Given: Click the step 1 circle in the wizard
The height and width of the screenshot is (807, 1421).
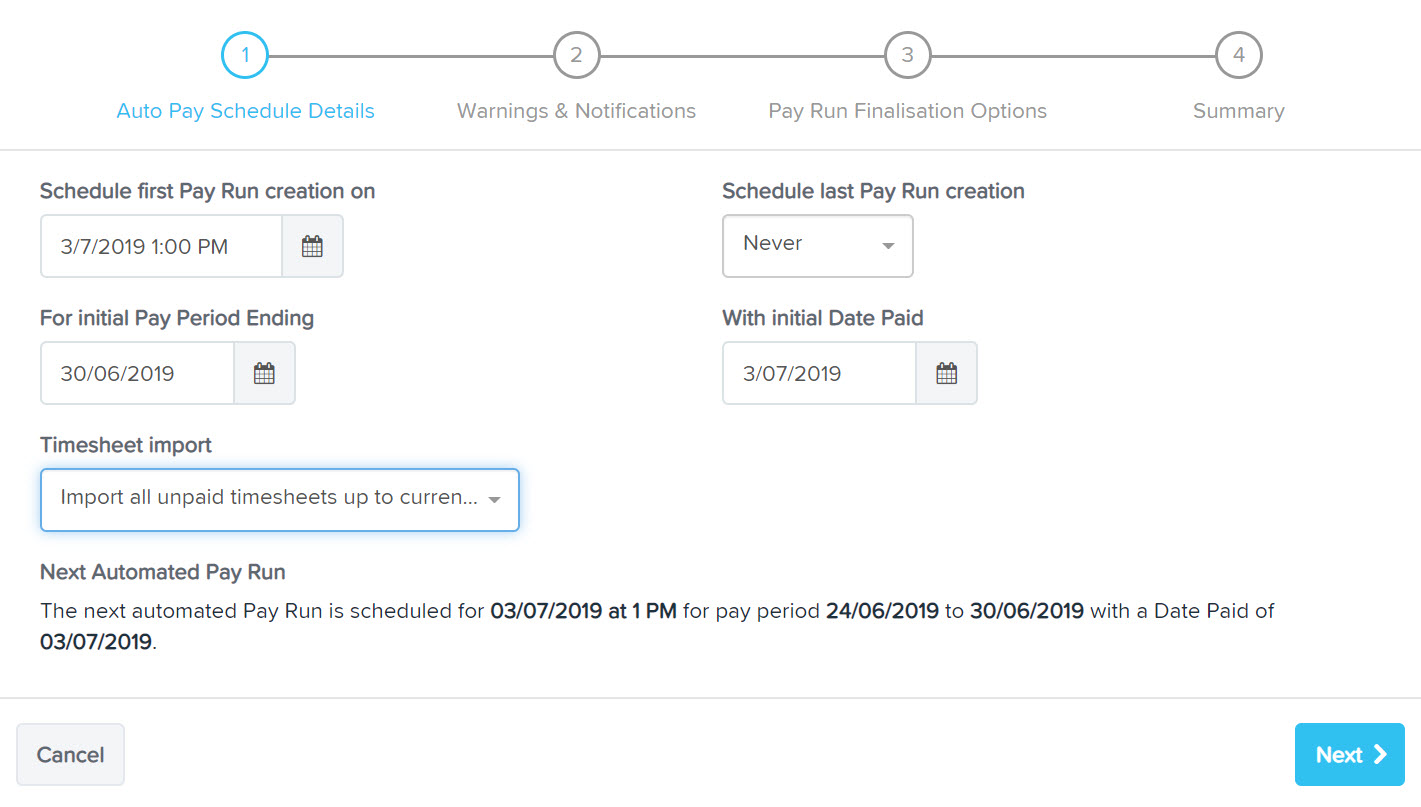Looking at the screenshot, I should point(245,55).
